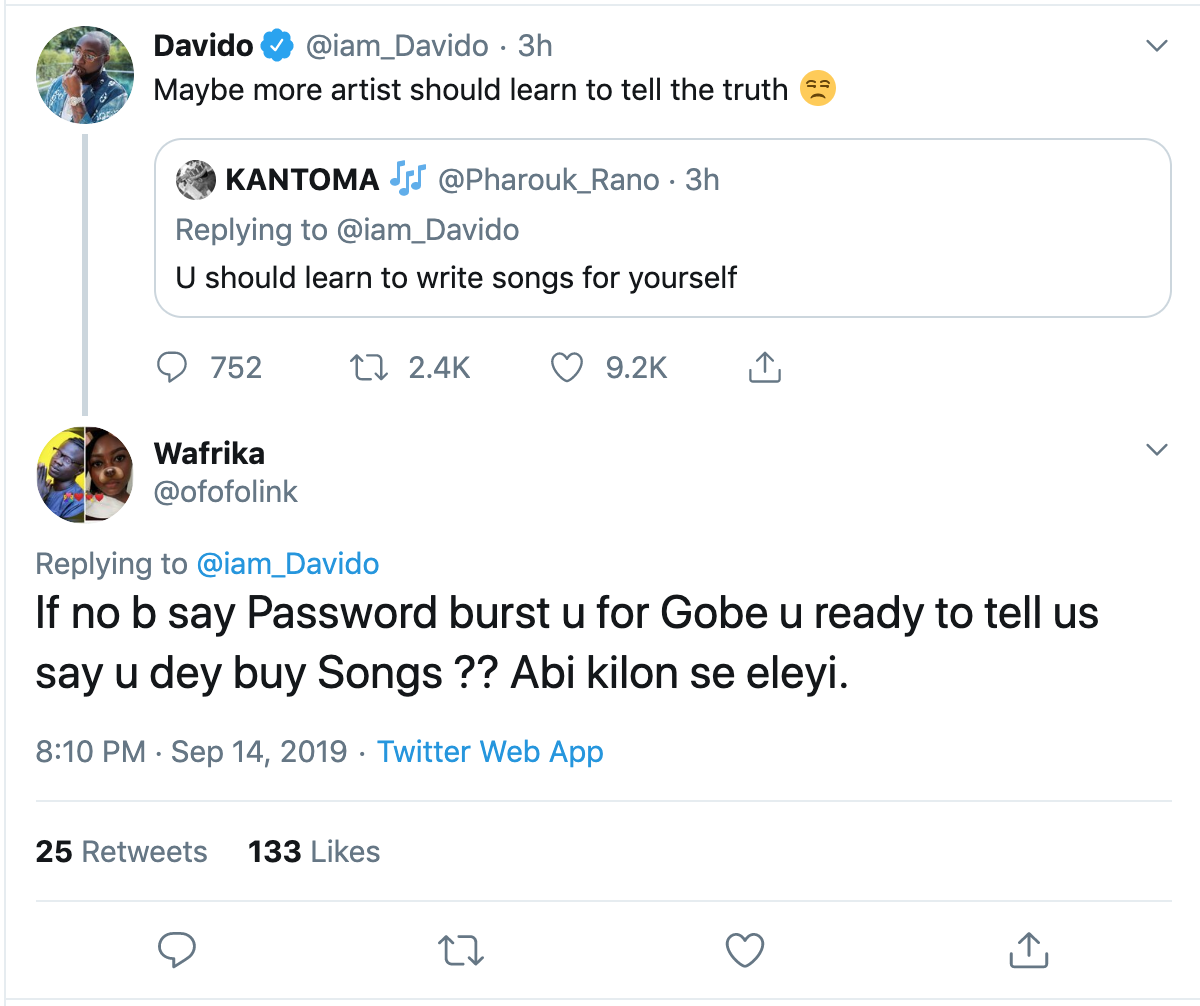Open the 8:10 PM Sep 14, 2019 timestamp
Screen dimensions: 1200x1006
191,752
